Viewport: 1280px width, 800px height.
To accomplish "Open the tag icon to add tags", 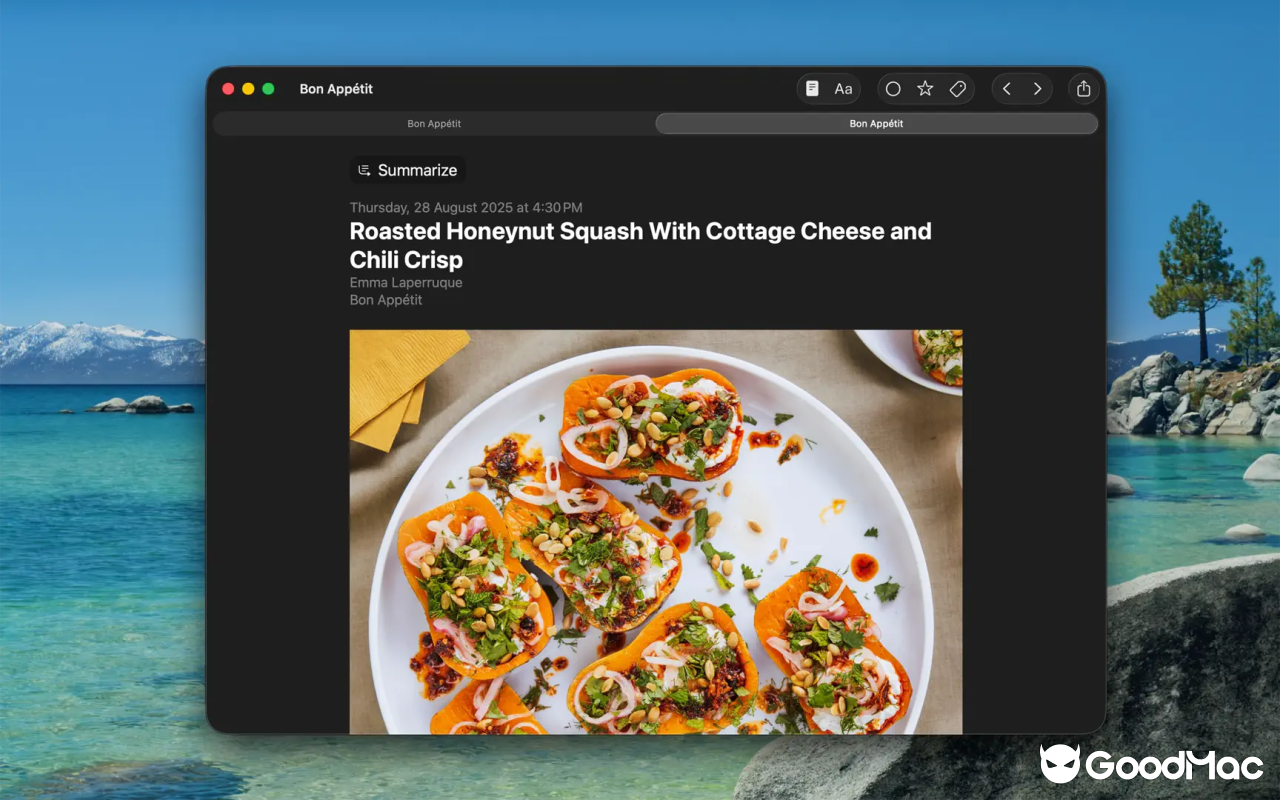I will pyautogui.click(x=957, y=89).
